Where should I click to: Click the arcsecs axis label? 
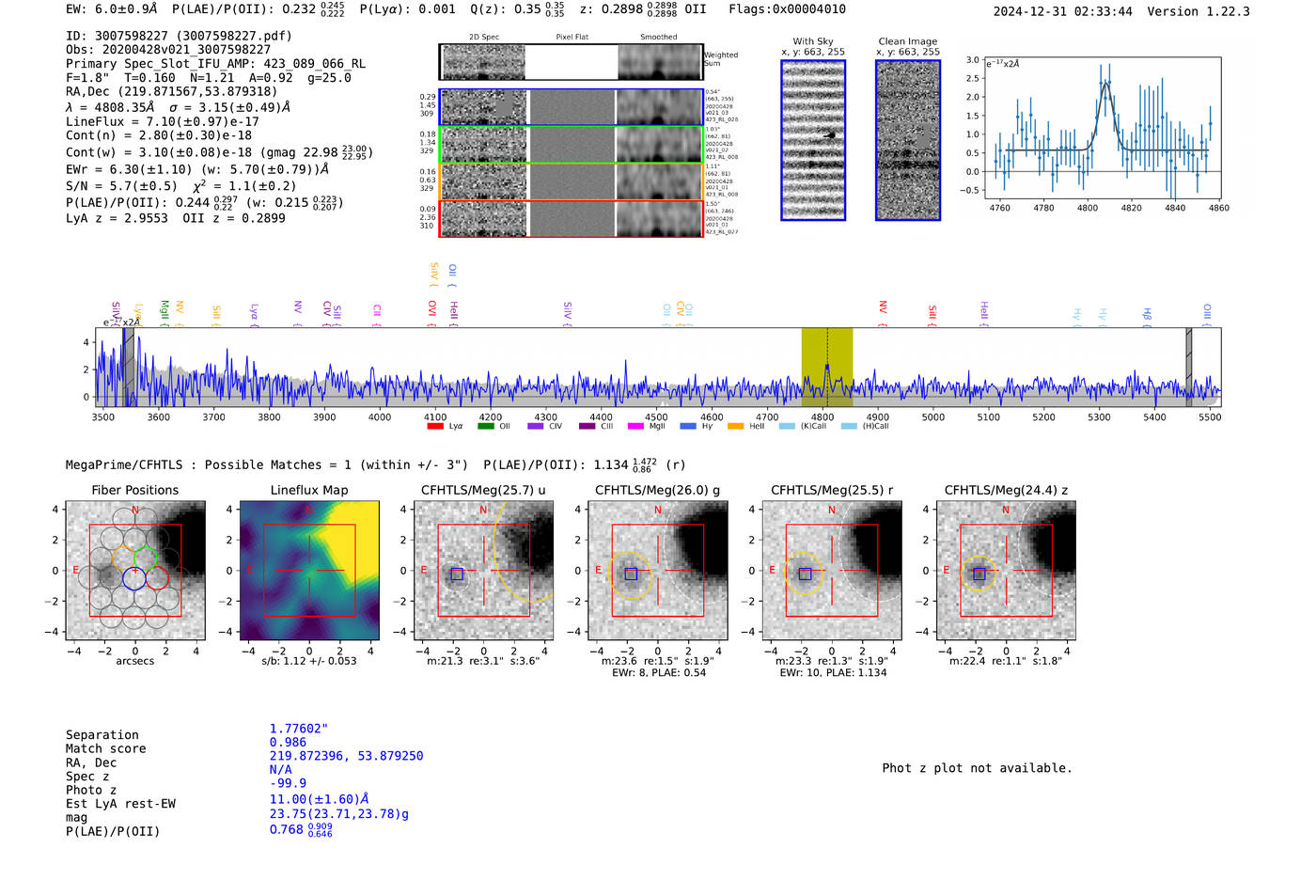[135, 661]
